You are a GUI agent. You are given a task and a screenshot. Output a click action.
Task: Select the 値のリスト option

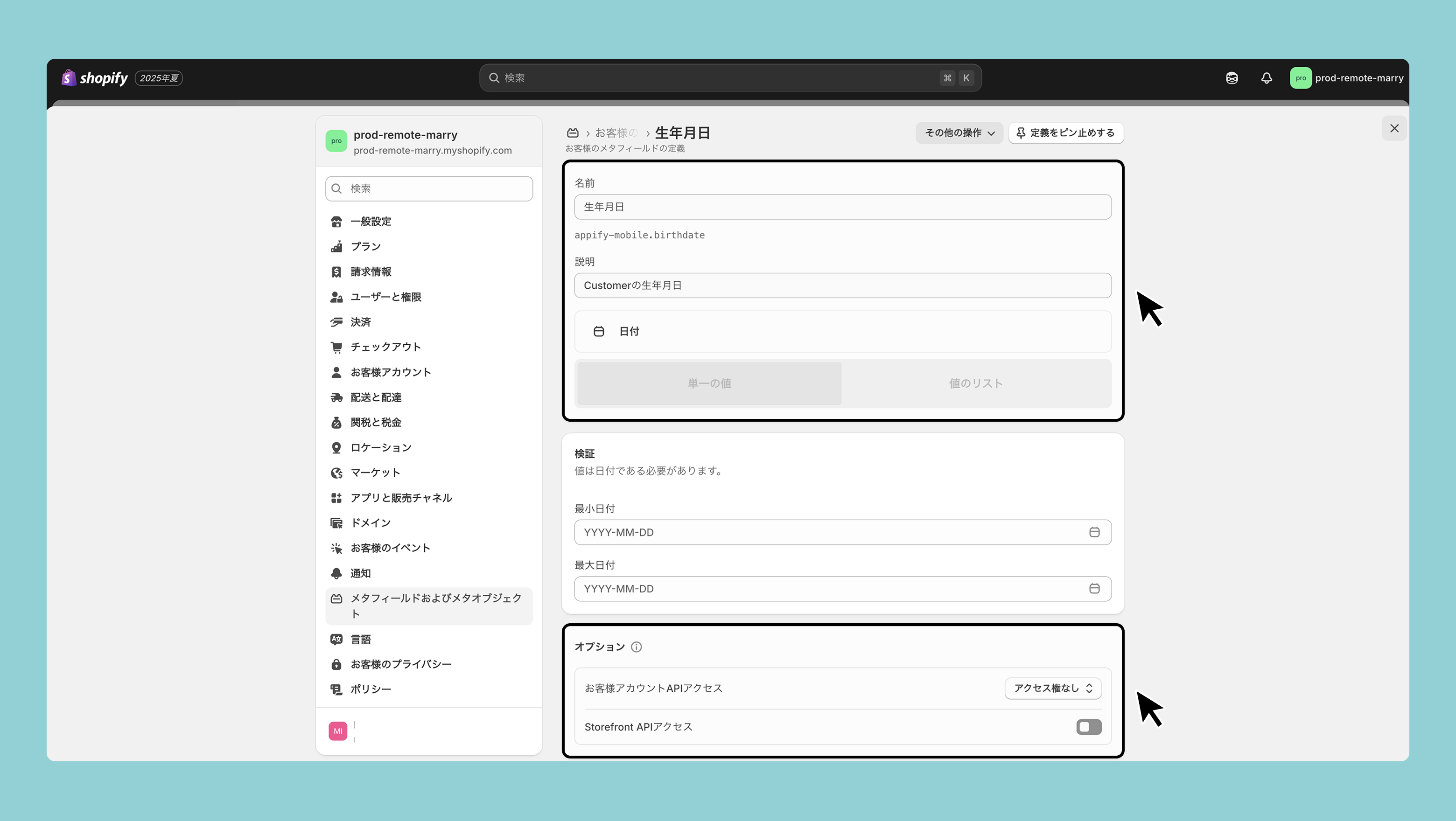[x=975, y=383]
